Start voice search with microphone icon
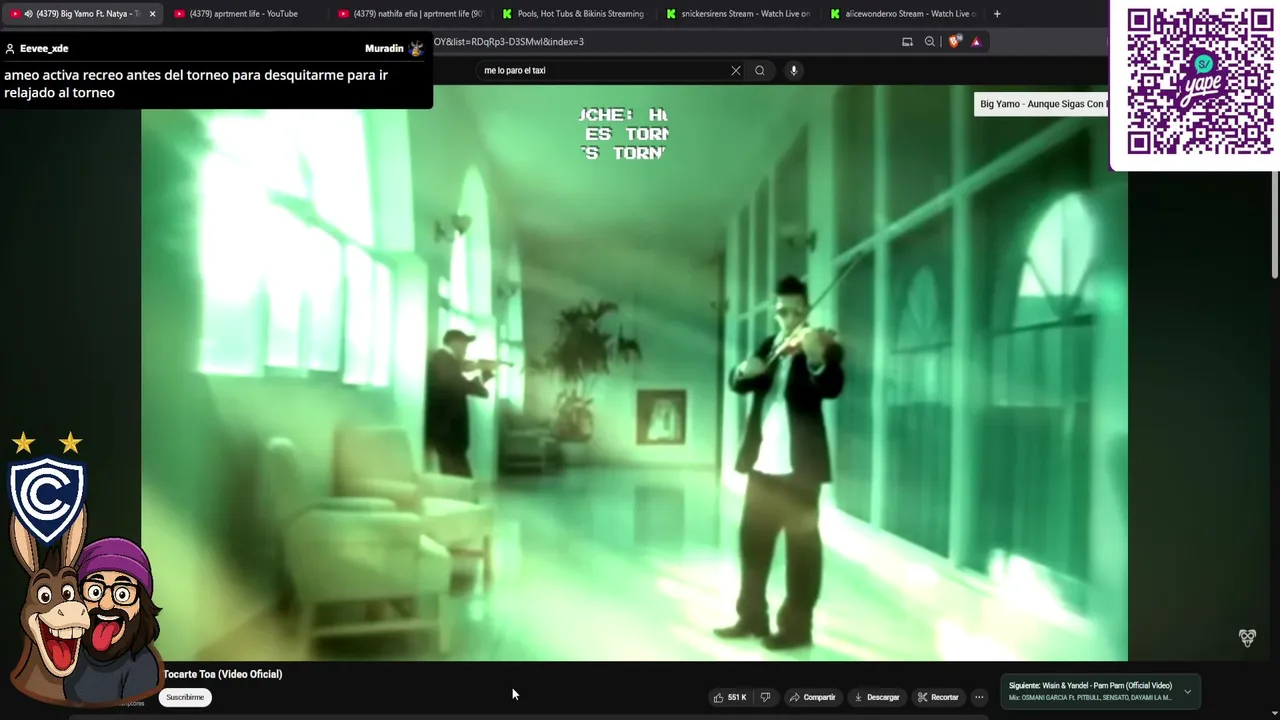This screenshot has width=1280, height=720. [x=794, y=71]
